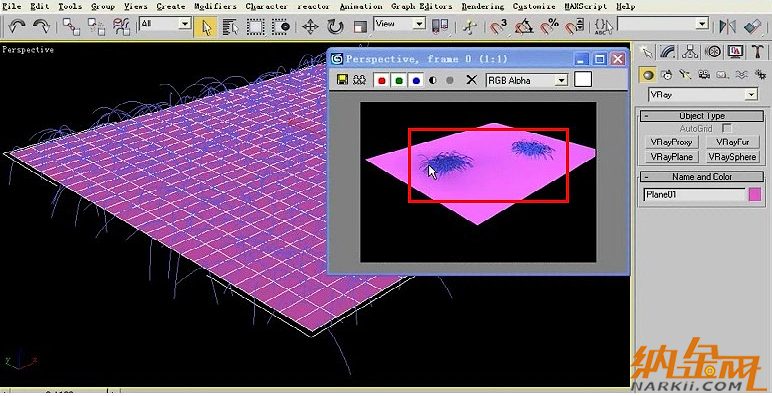Click the Redo arrow in main toolbar

[x=41, y=26]
